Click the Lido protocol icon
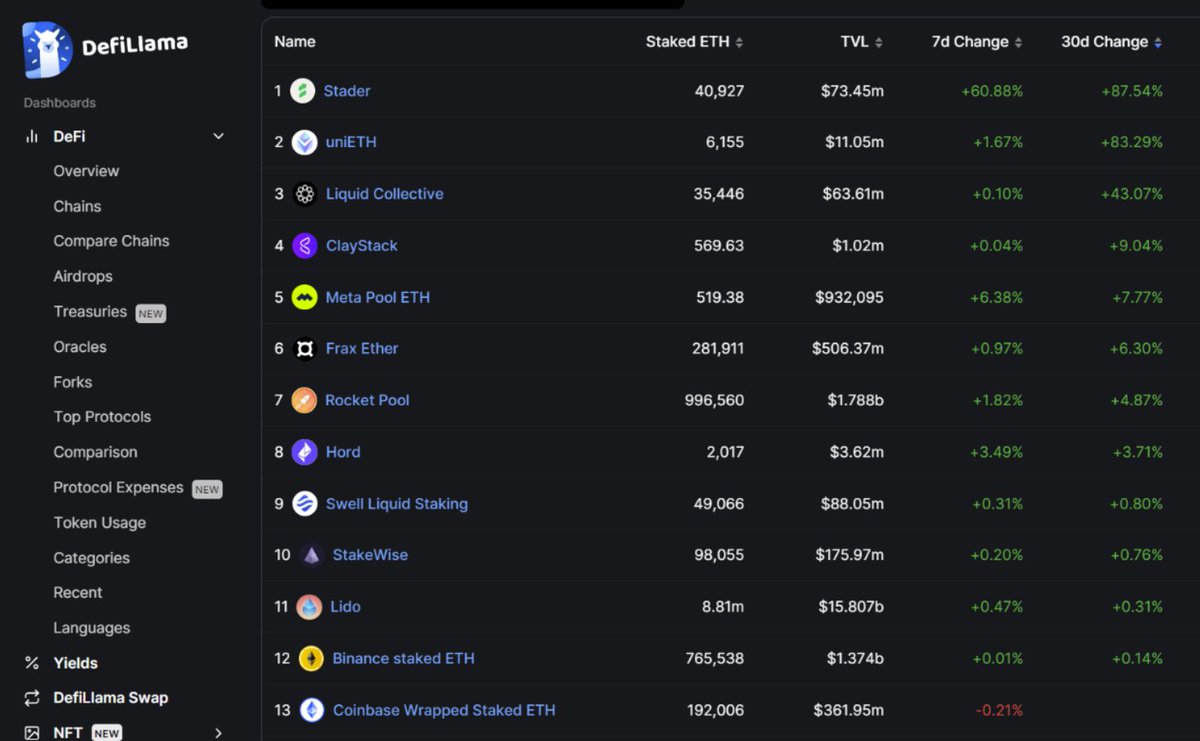 pos(310,607)
